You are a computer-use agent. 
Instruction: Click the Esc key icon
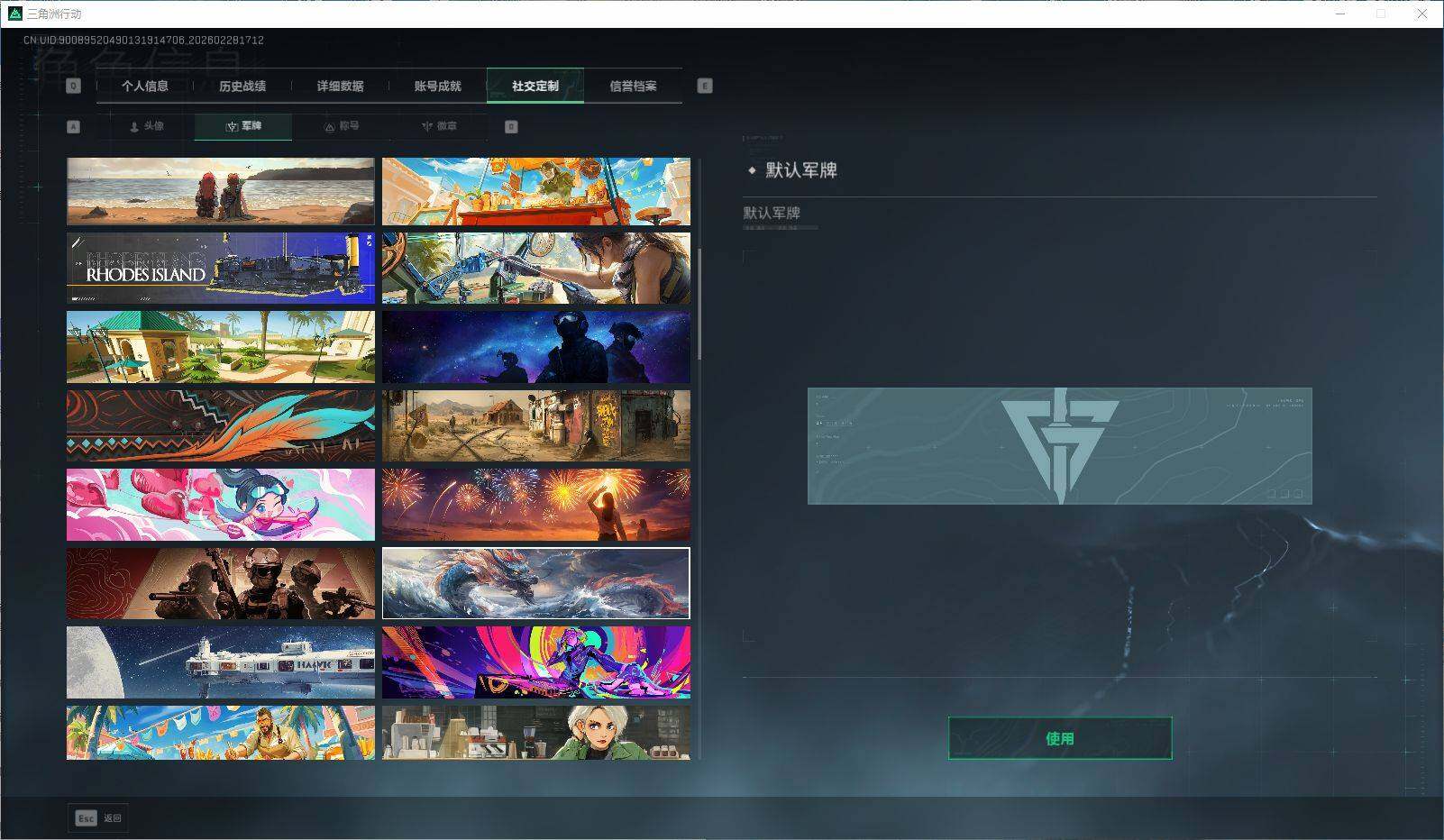(86, 818)
